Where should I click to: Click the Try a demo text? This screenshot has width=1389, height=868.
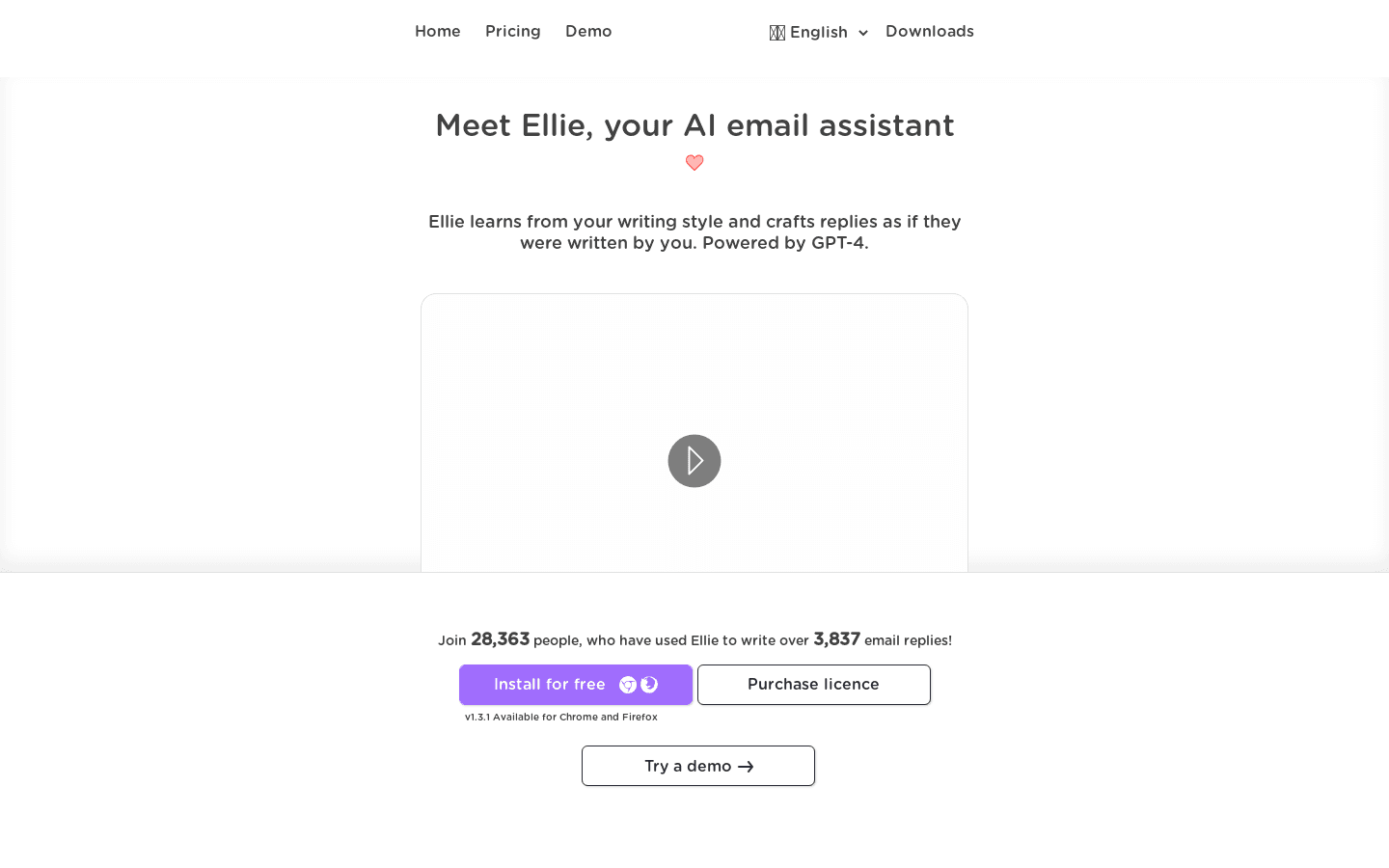(688, 767)
